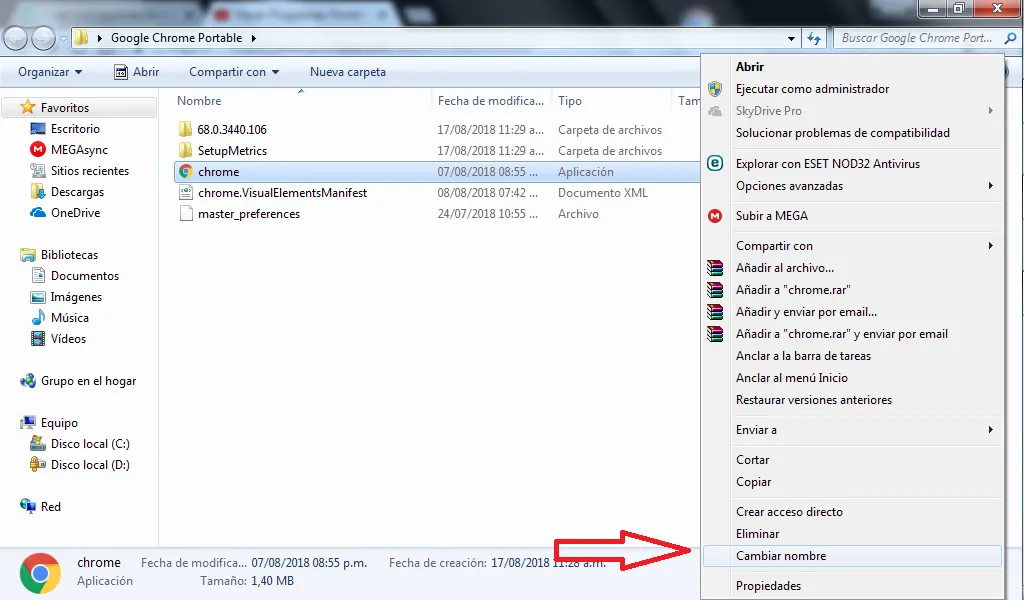Choose Restaurar versiones anteriores
This screenshot has width=1024, height=600.
click(x=852, y=400)
